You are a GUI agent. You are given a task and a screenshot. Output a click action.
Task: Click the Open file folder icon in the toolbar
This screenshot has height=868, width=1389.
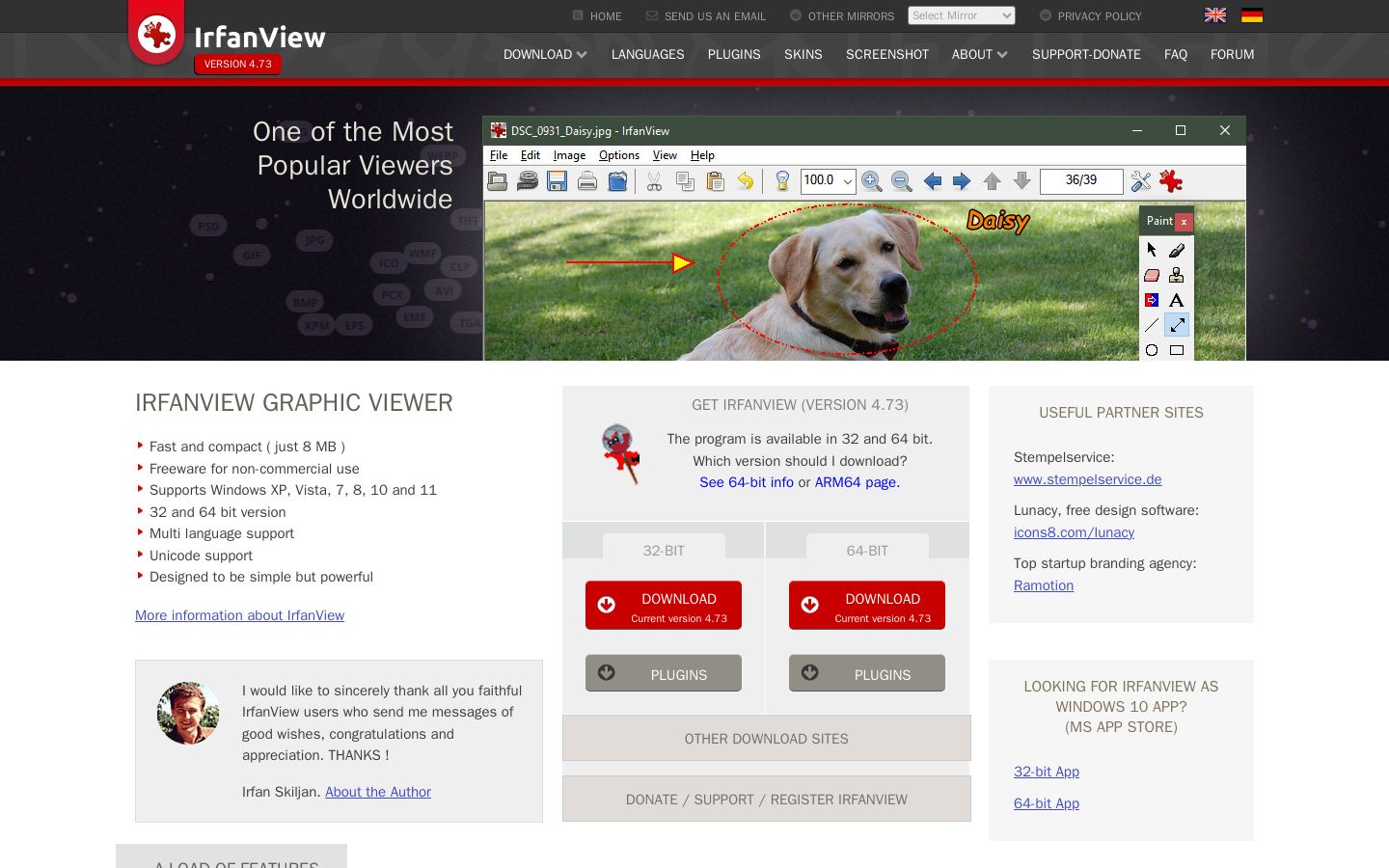[498, 181]
